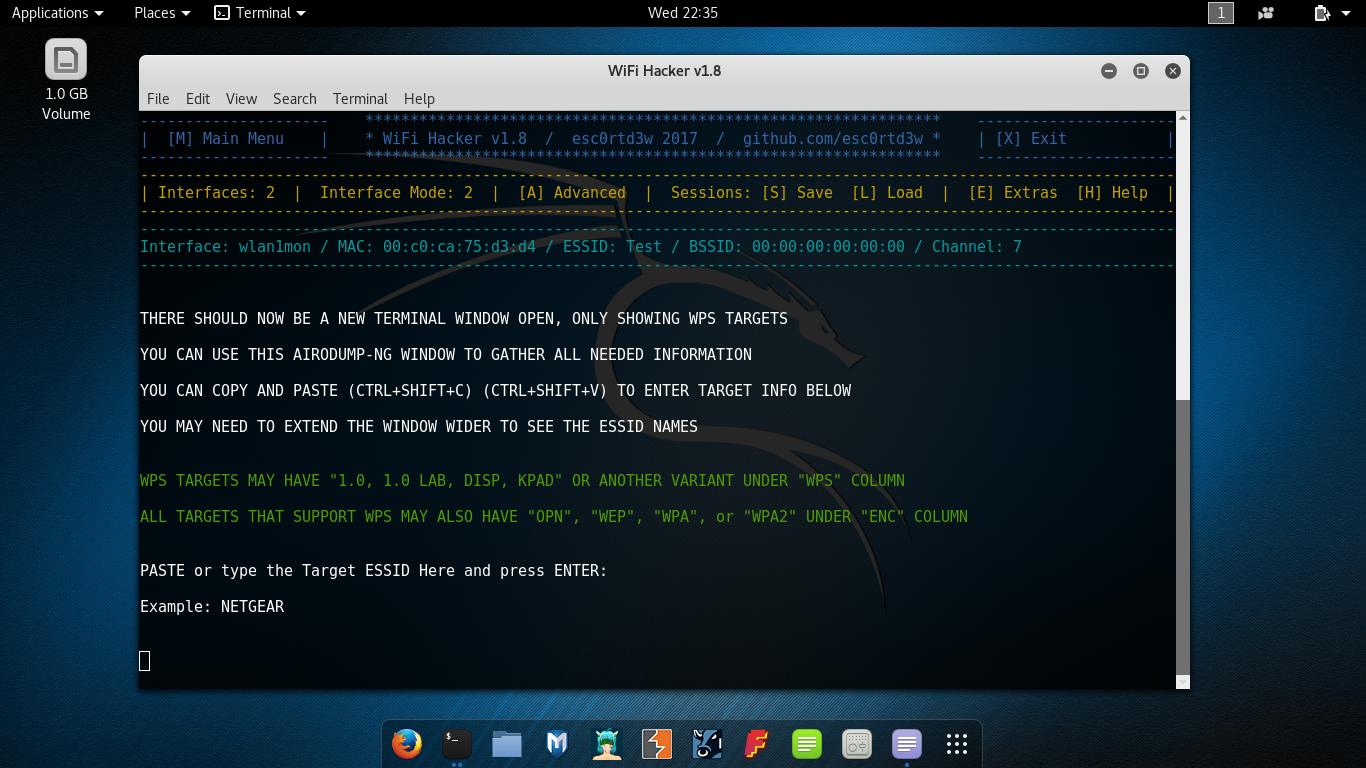Launch Firefox from the dock
This screenshot has width=1366, height=768.
407,744
